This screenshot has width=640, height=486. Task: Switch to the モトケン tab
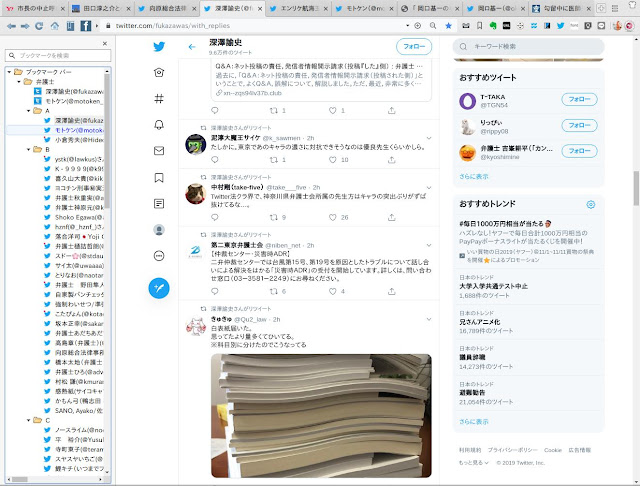click(x=365, y=9)
